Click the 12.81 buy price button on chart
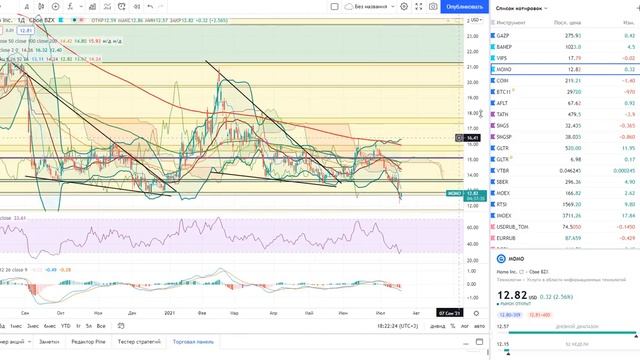Image resolution: width=640 pixels, height=360 pixels. point(26,31)
